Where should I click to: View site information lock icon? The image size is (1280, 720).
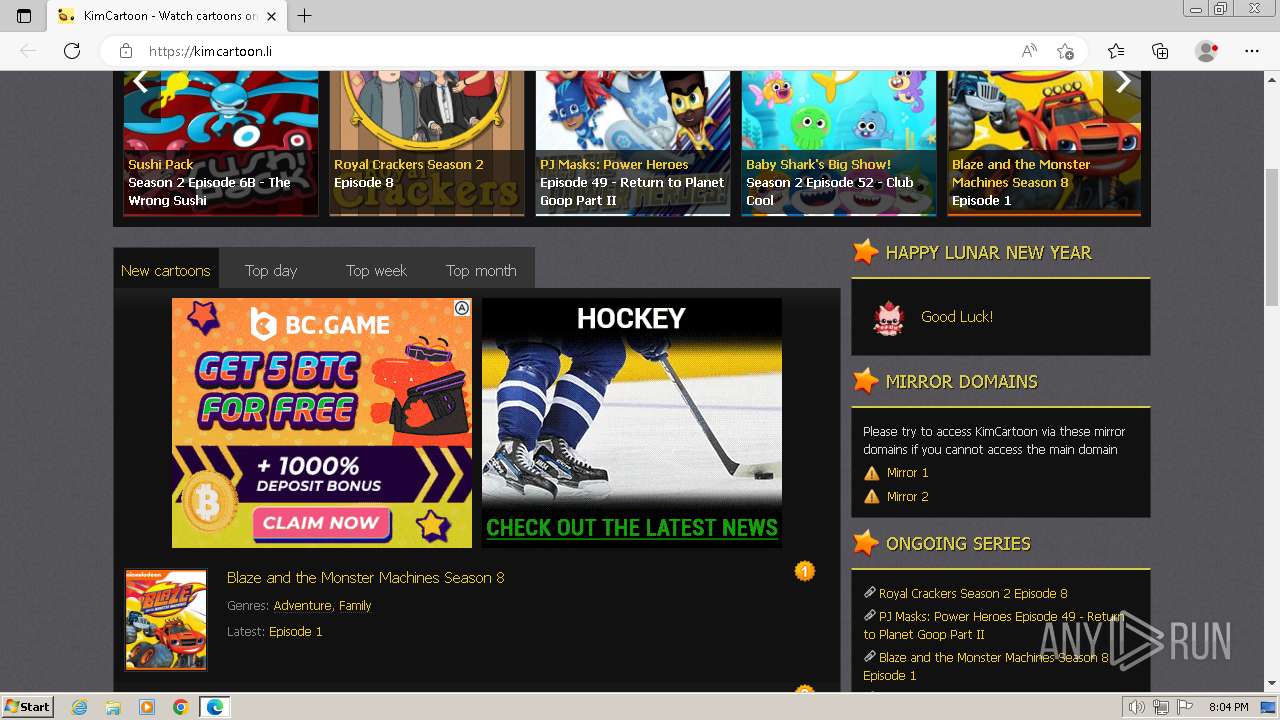point(126,51)
